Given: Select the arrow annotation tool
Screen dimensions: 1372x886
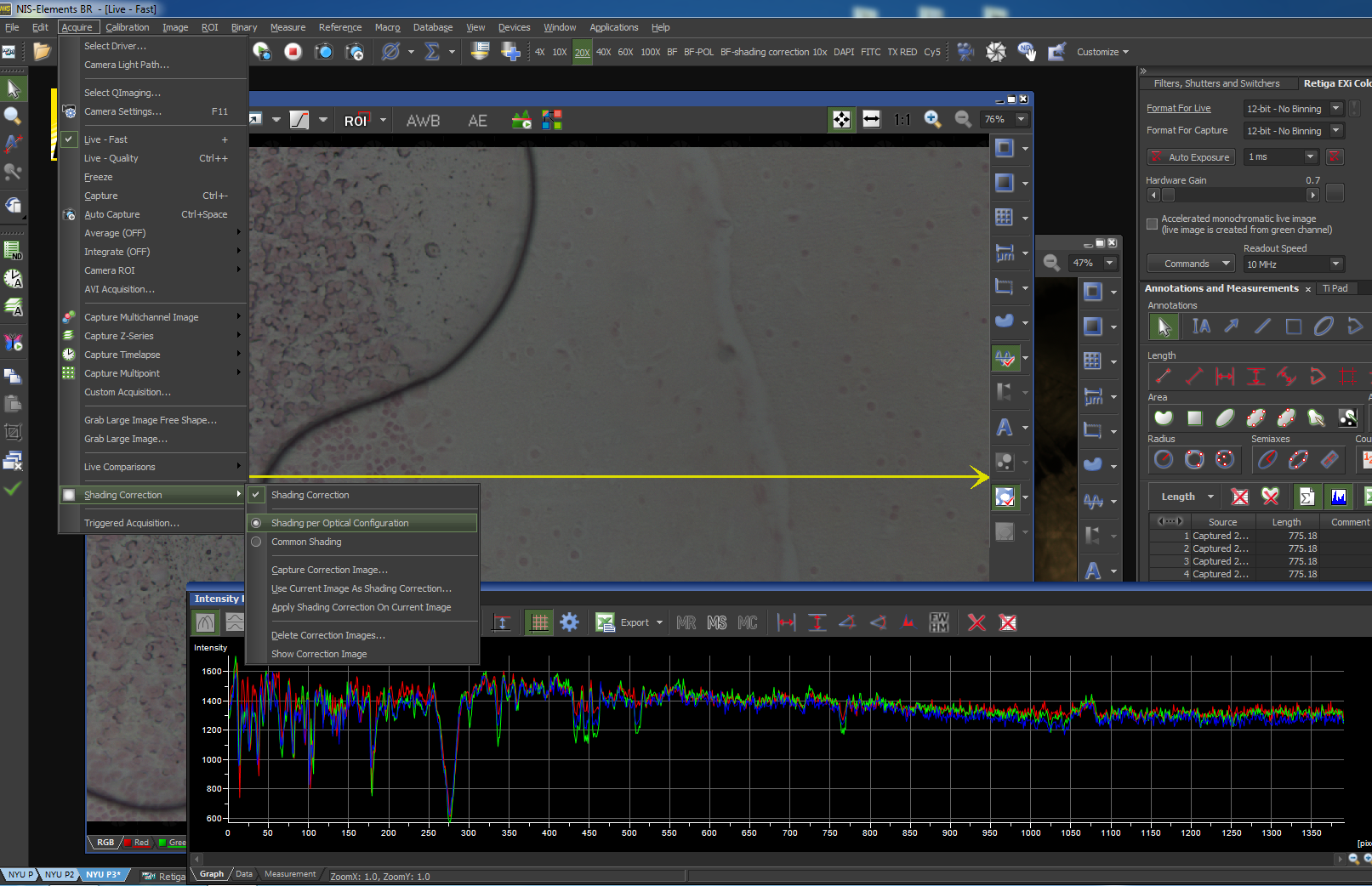Looking at the screenshot, I should (1232, 326).
